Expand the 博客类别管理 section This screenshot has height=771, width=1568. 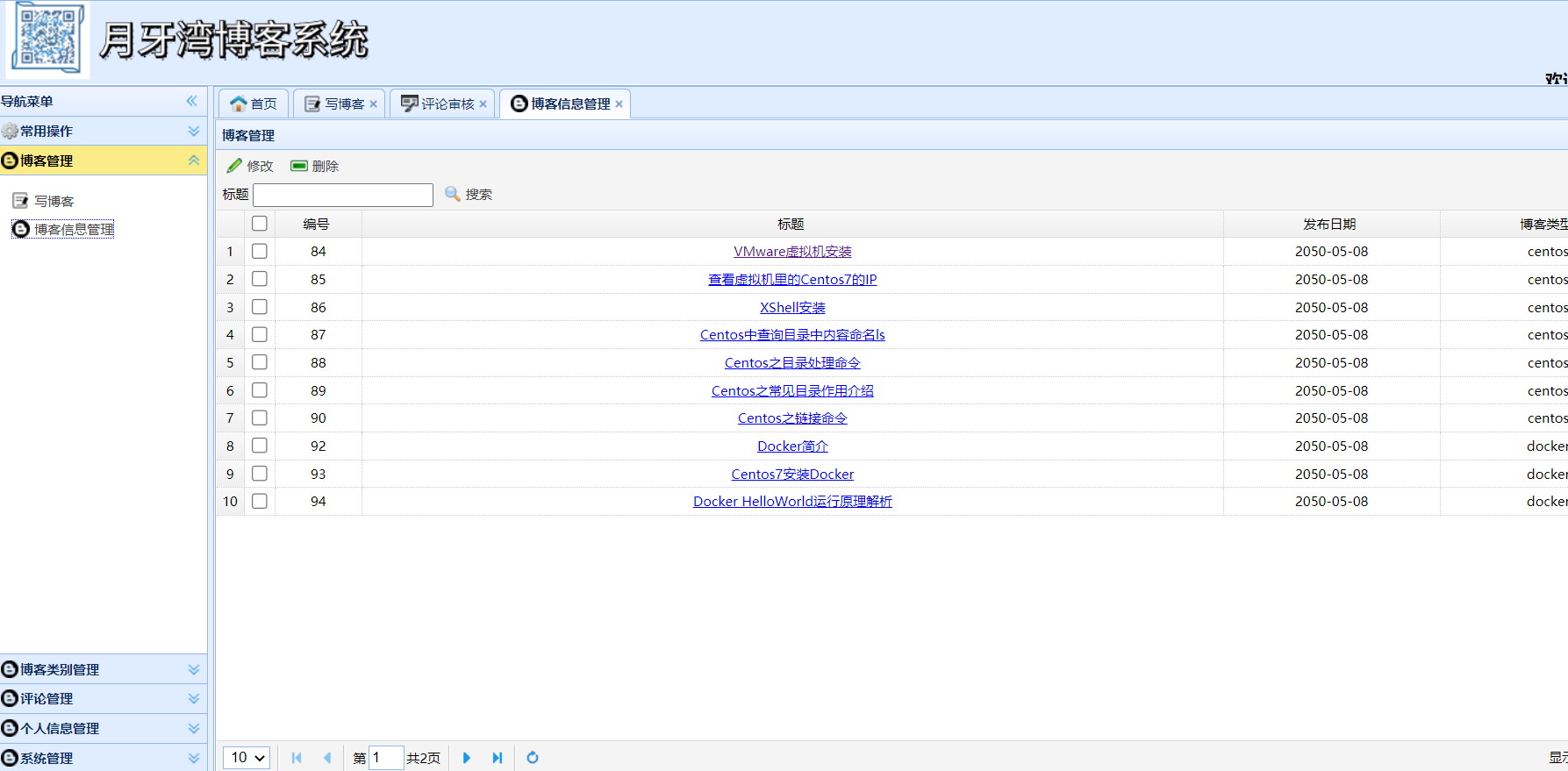(194, 669)
